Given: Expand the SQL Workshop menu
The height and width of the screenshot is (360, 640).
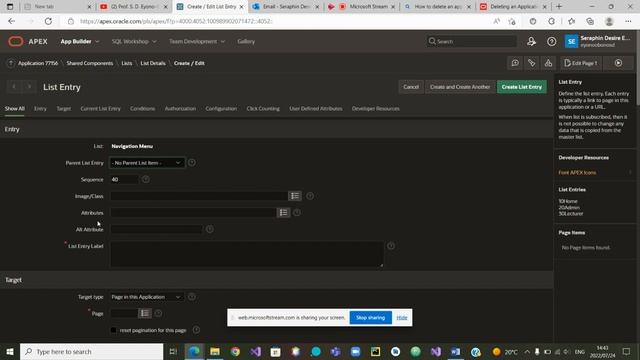Looking at the screenshot, I should (134, 41).
